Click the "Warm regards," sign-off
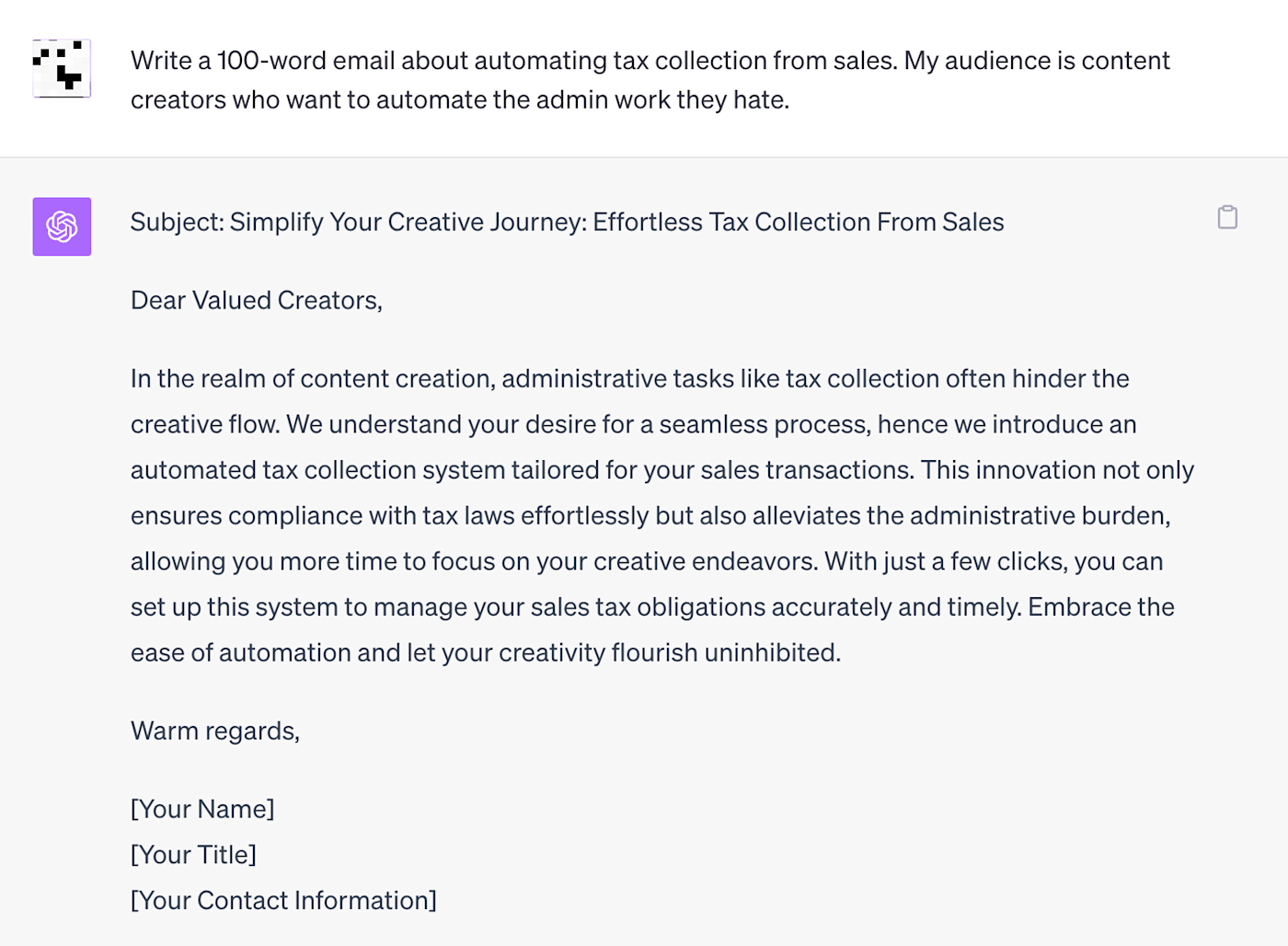This screenshot has height=946, width=1288. point(215,732)
